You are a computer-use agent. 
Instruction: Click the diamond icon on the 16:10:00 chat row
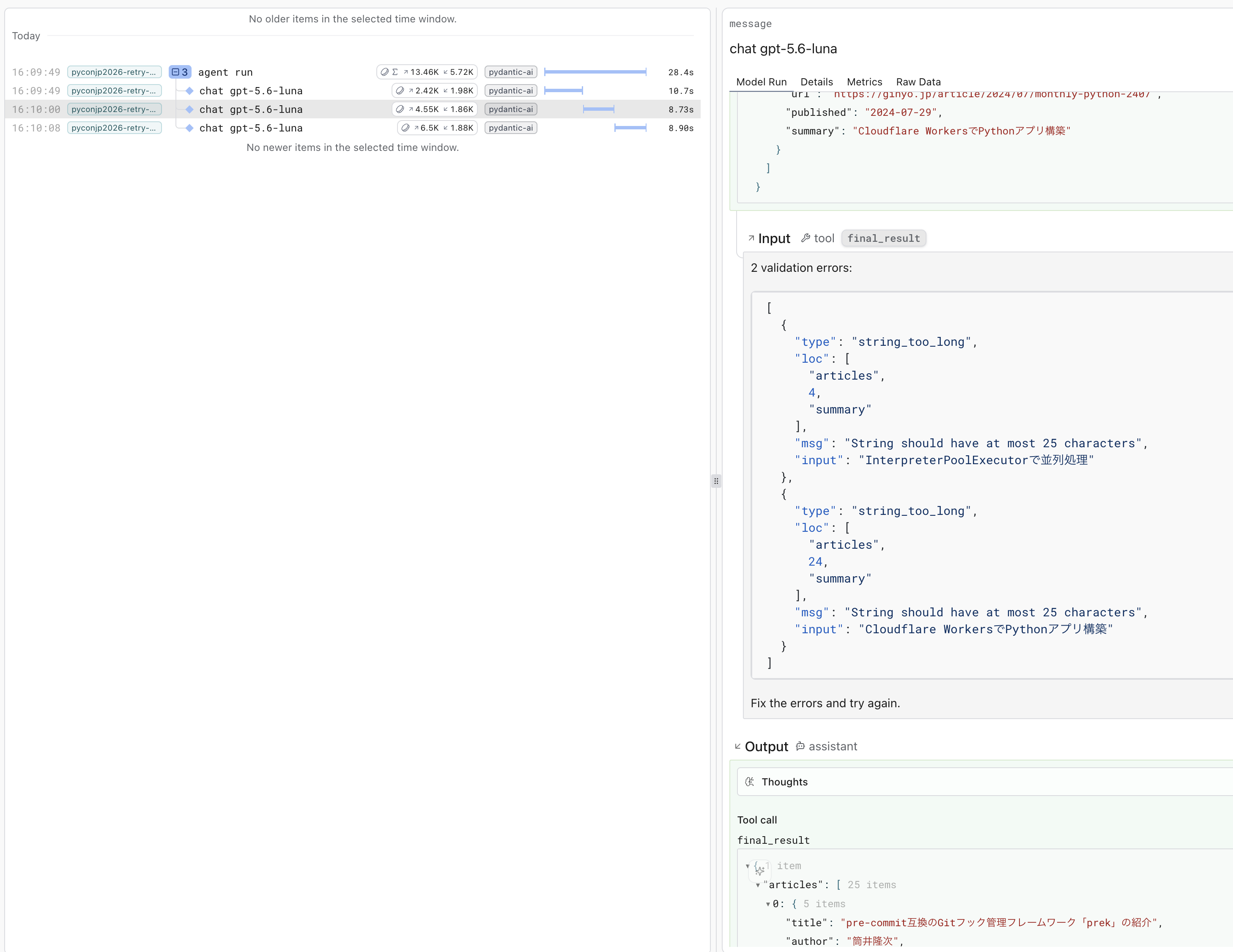pos(190,109)
